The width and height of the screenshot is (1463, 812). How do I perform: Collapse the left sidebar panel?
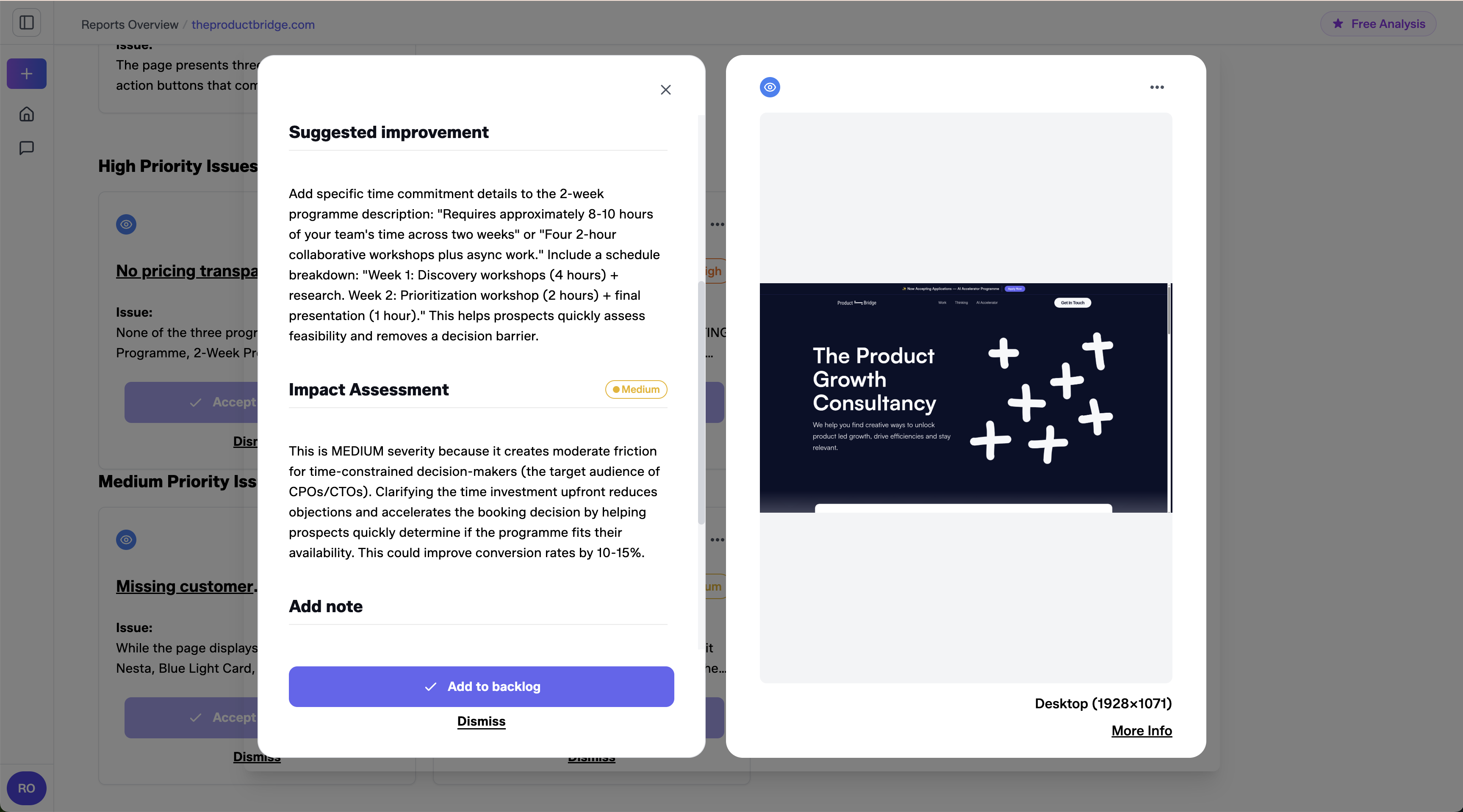[x=26, y=23]
